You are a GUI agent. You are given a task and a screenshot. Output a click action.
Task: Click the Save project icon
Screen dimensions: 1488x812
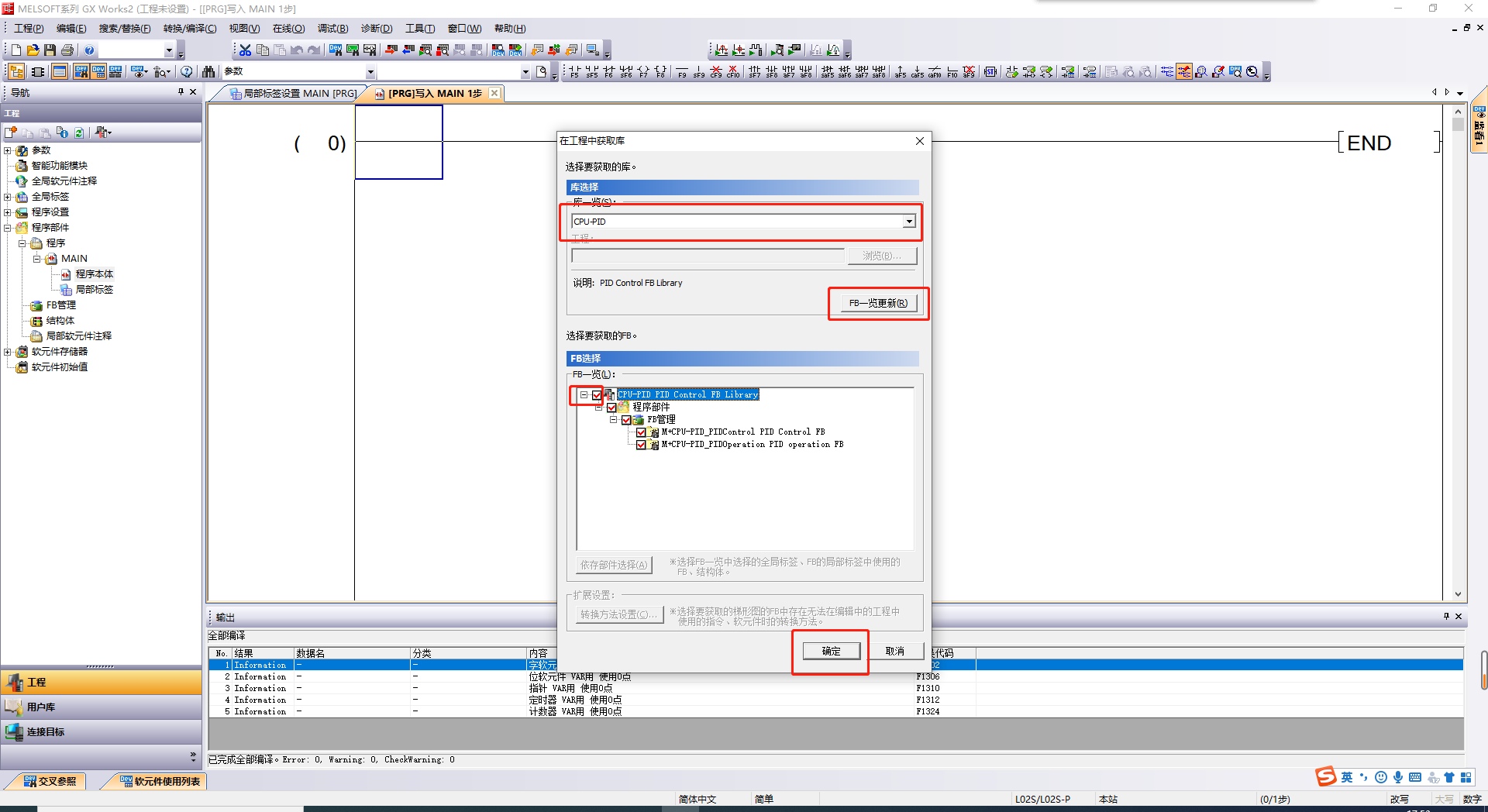(x=50, y=50)
